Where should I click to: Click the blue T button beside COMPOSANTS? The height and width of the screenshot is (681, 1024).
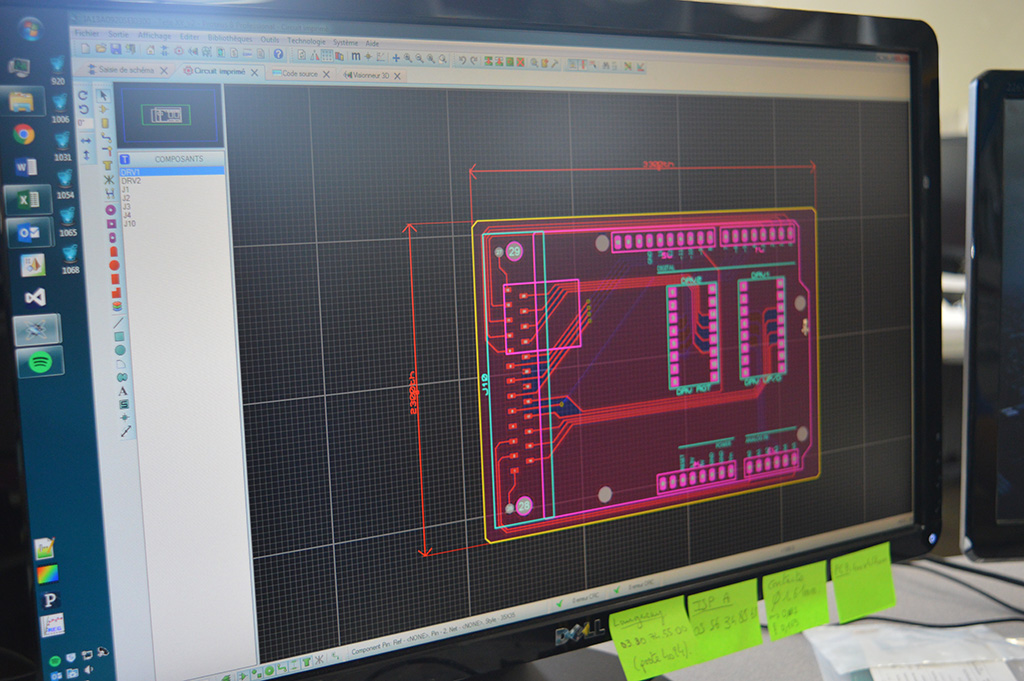(125, 160)
